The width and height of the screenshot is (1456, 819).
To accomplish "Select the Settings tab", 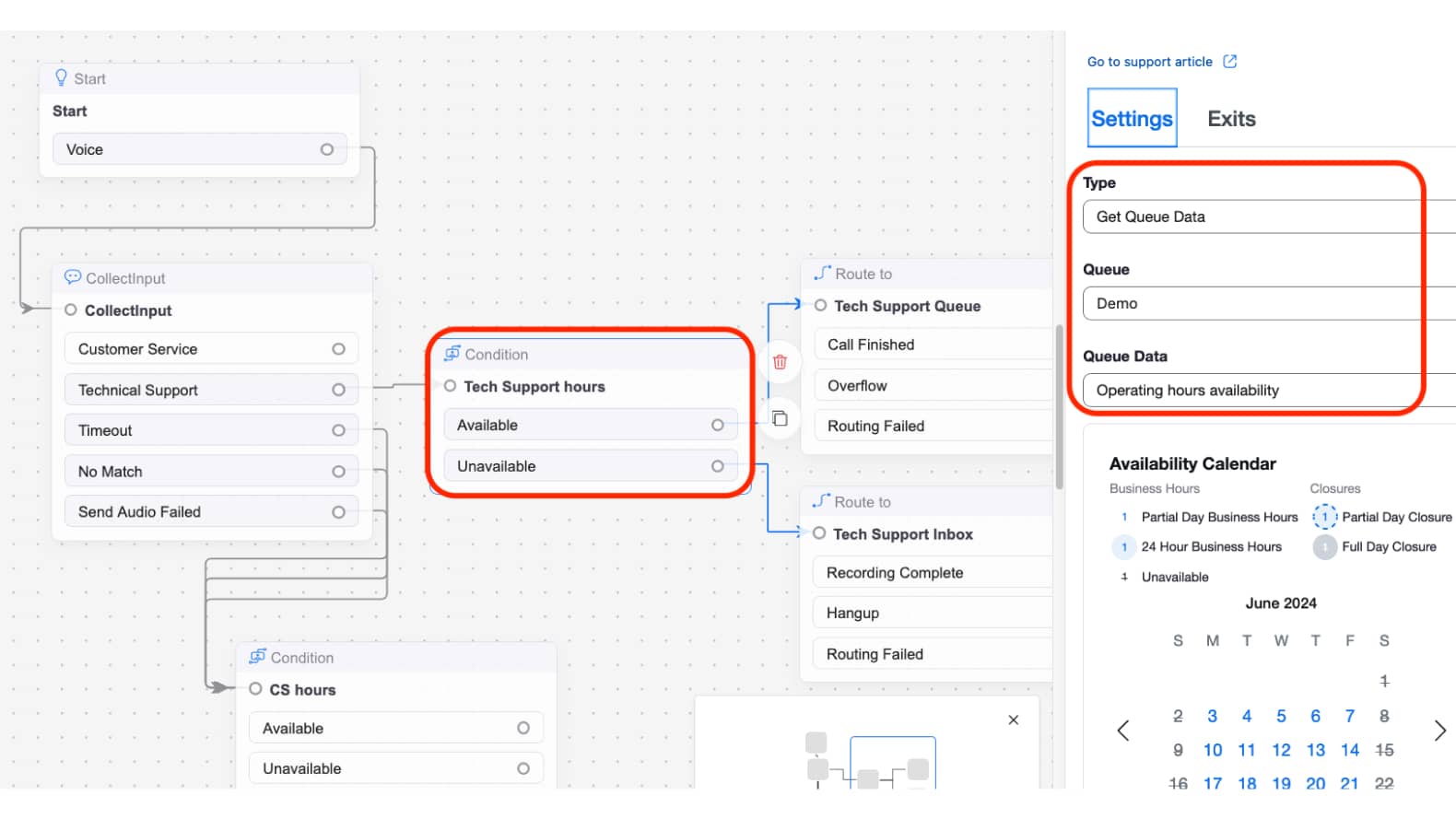I will [1132, 119].
